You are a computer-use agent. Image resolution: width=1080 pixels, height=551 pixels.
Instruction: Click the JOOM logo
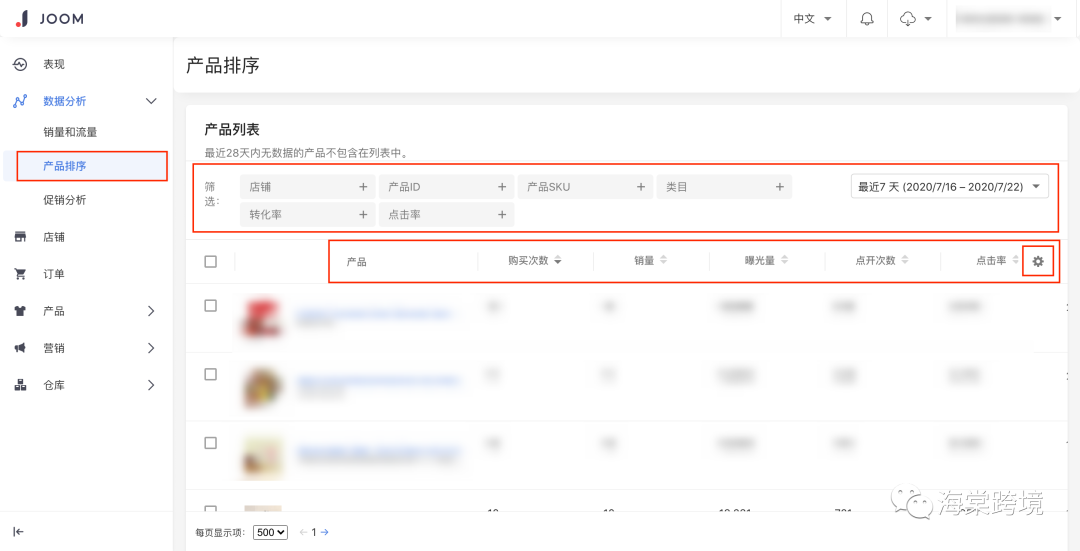(50, 19)
